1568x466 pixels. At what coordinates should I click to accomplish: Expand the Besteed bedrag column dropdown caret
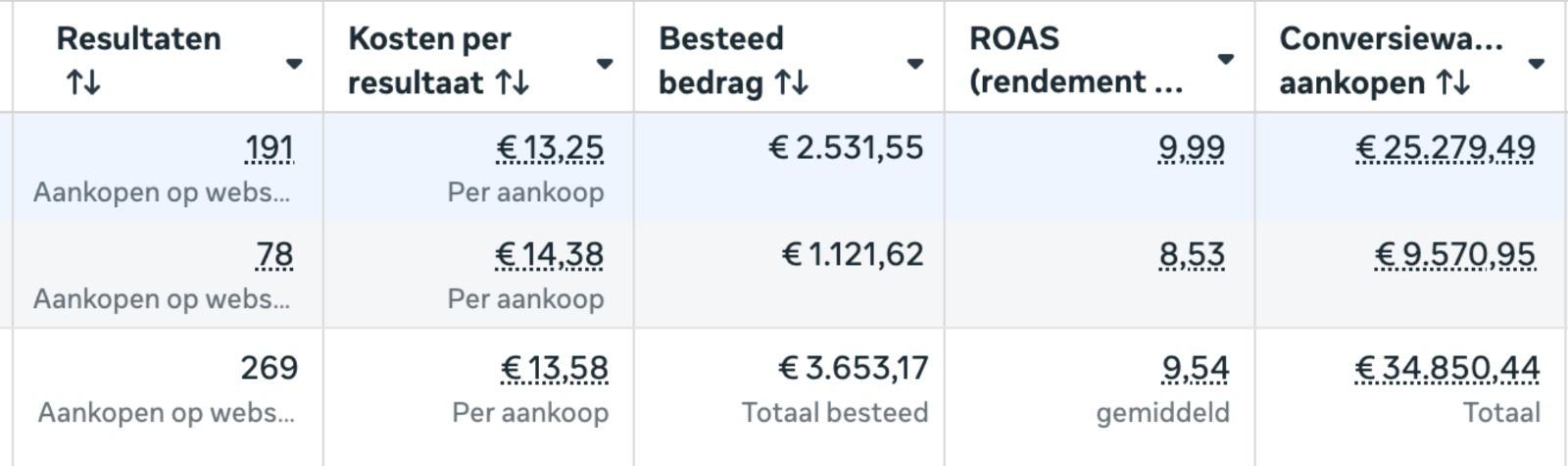915,64
